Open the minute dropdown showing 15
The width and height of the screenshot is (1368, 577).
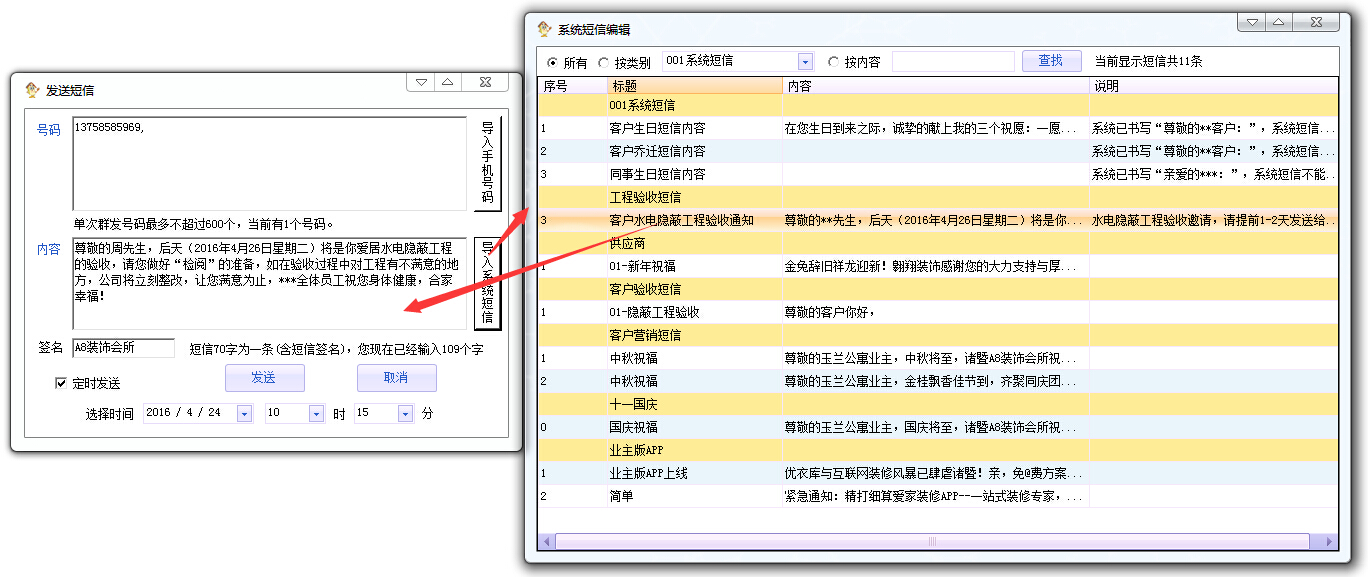(x=405, y=413)
